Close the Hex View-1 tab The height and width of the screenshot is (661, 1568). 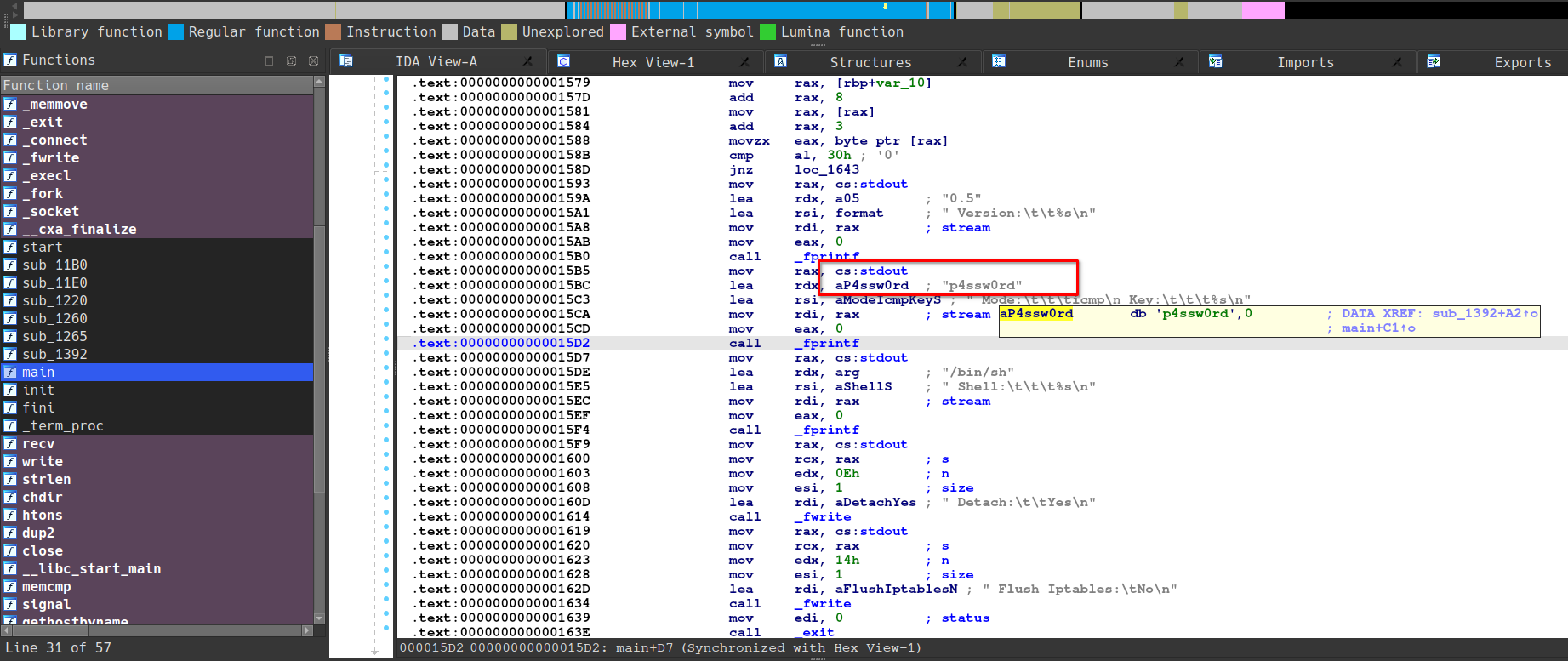pyautogui.click(x=744, y=61)
